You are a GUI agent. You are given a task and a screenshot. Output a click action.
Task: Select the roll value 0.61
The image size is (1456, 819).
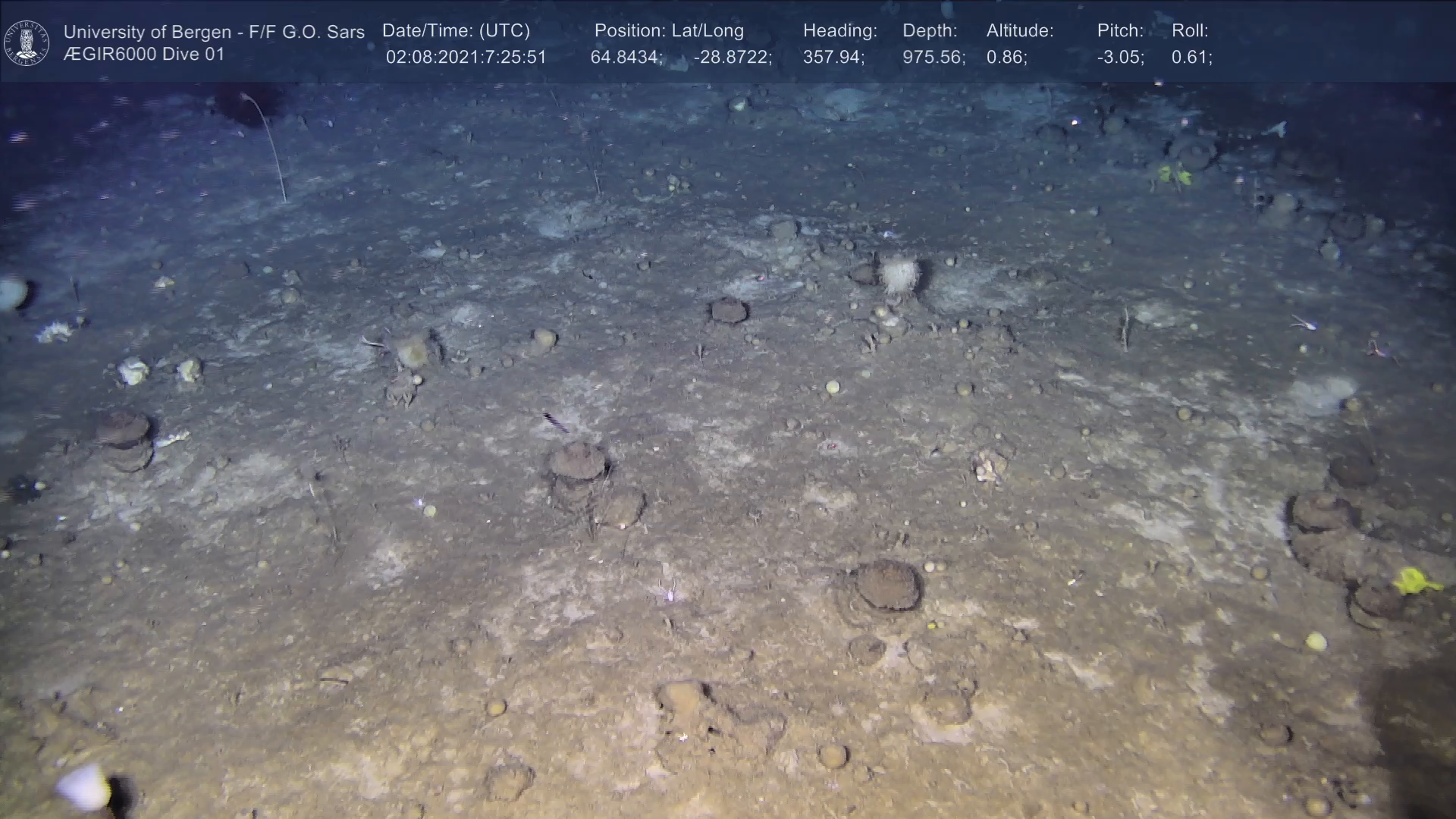(1191, 58)
